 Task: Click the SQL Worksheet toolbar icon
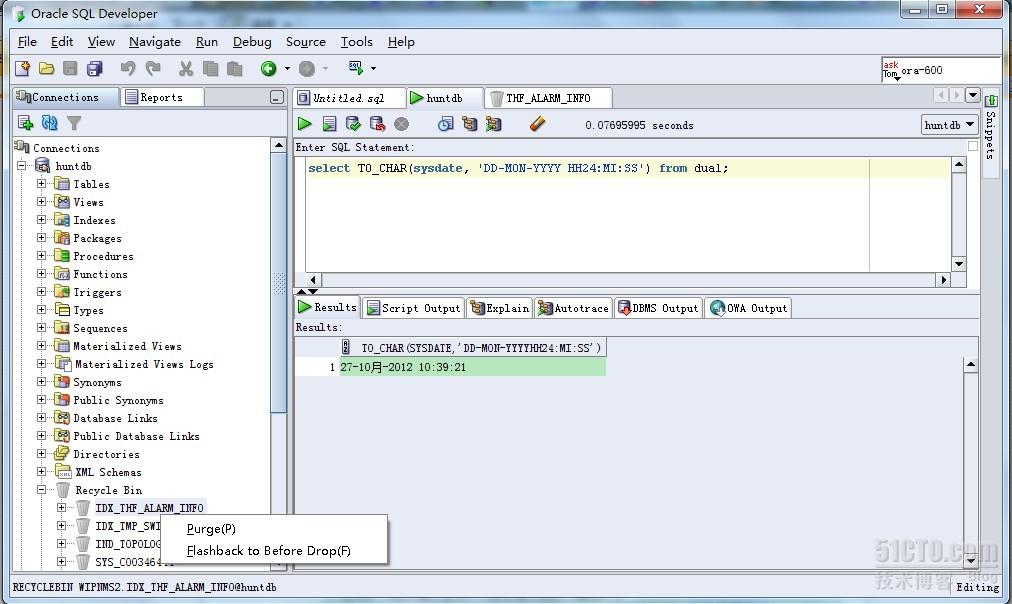pos(356,68)
